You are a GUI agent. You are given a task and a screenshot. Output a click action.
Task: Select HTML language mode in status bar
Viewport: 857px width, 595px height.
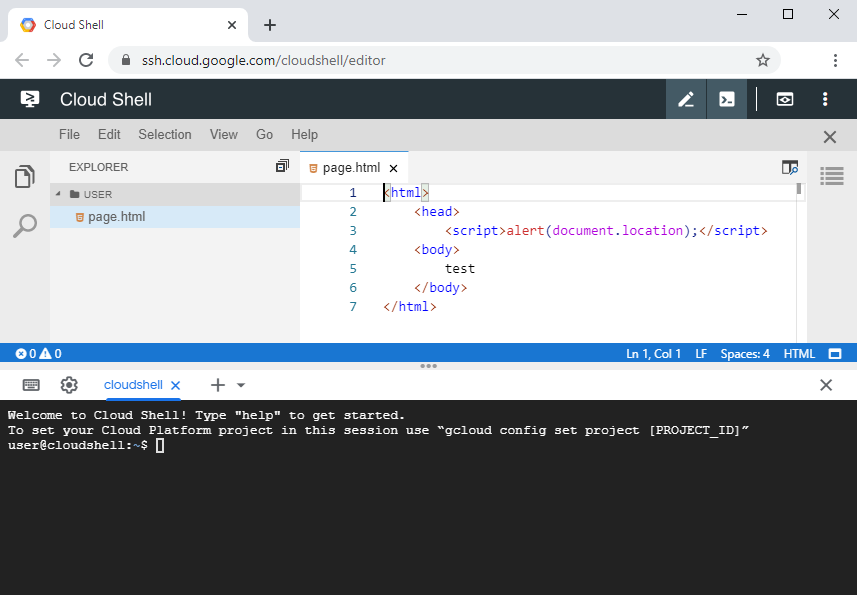pos(801,352)
